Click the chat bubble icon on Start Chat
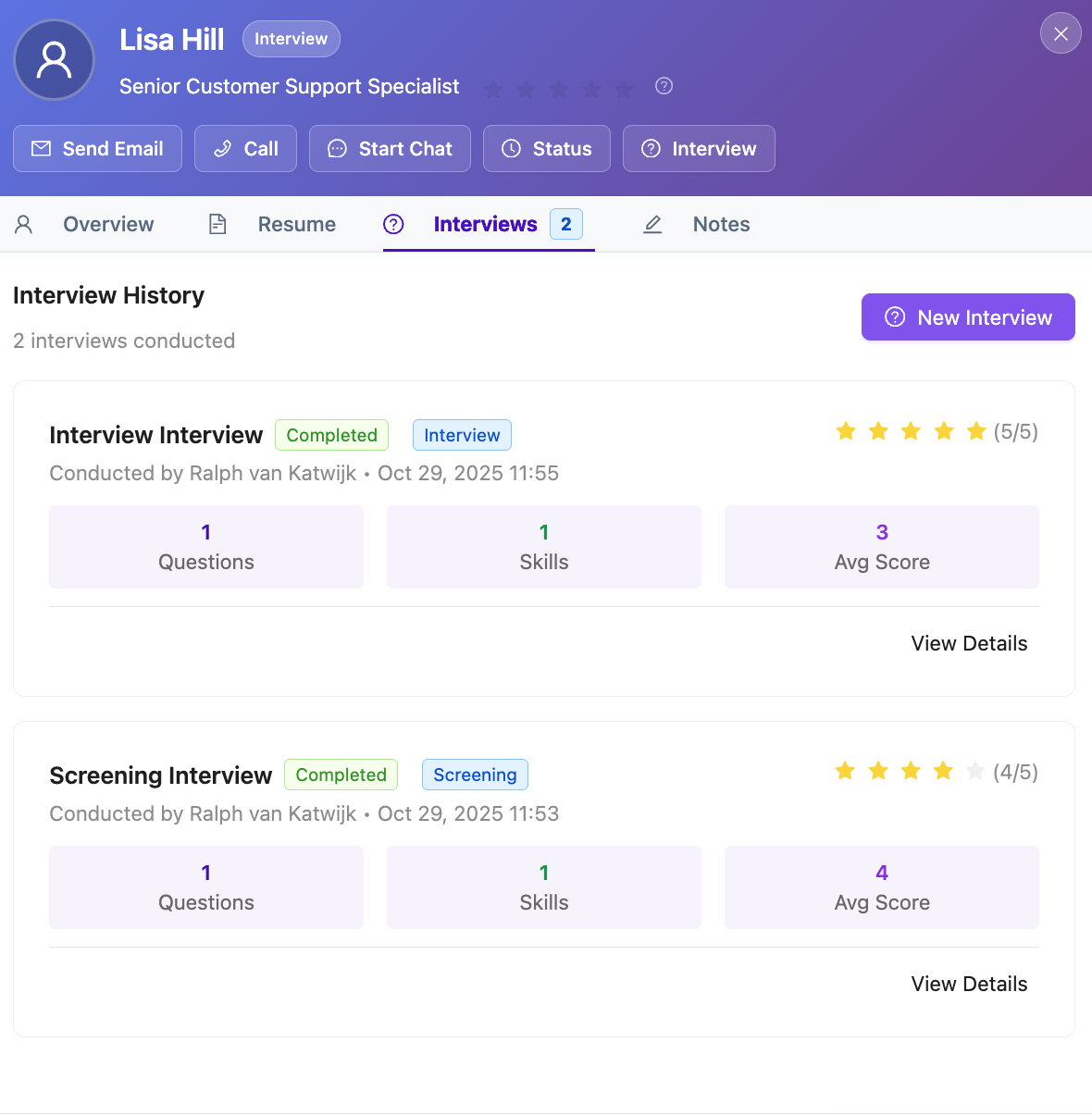Image resolution: width=1092 pixels, height=1116 pixels. [337, 148]
